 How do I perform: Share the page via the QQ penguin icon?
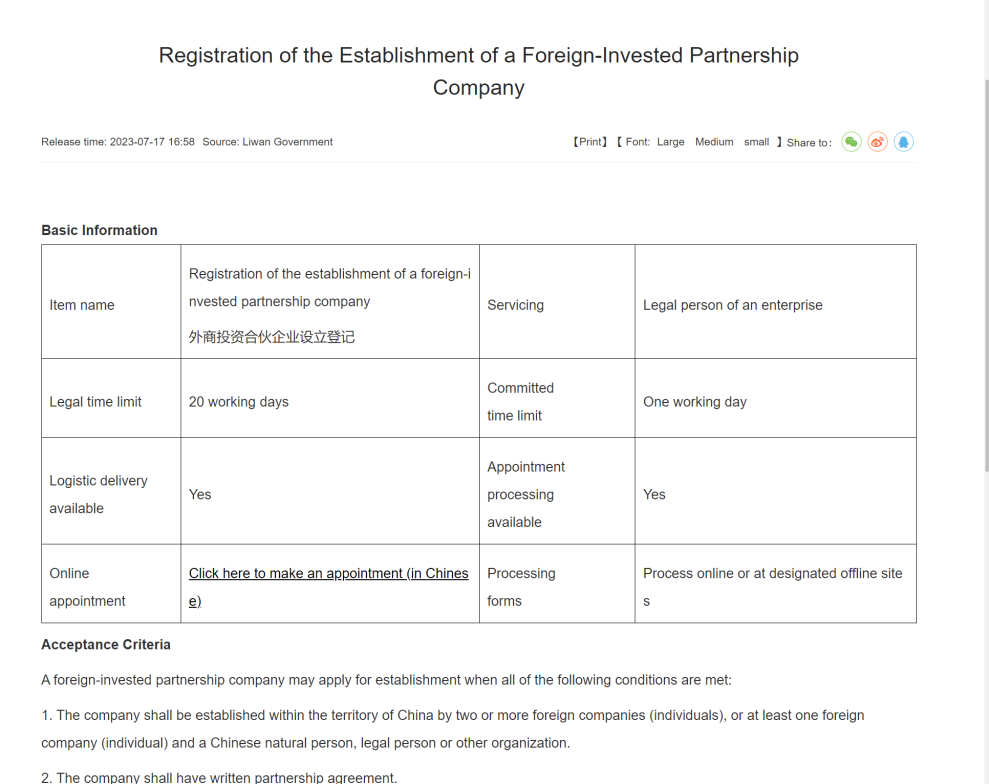tap(903, 142)
